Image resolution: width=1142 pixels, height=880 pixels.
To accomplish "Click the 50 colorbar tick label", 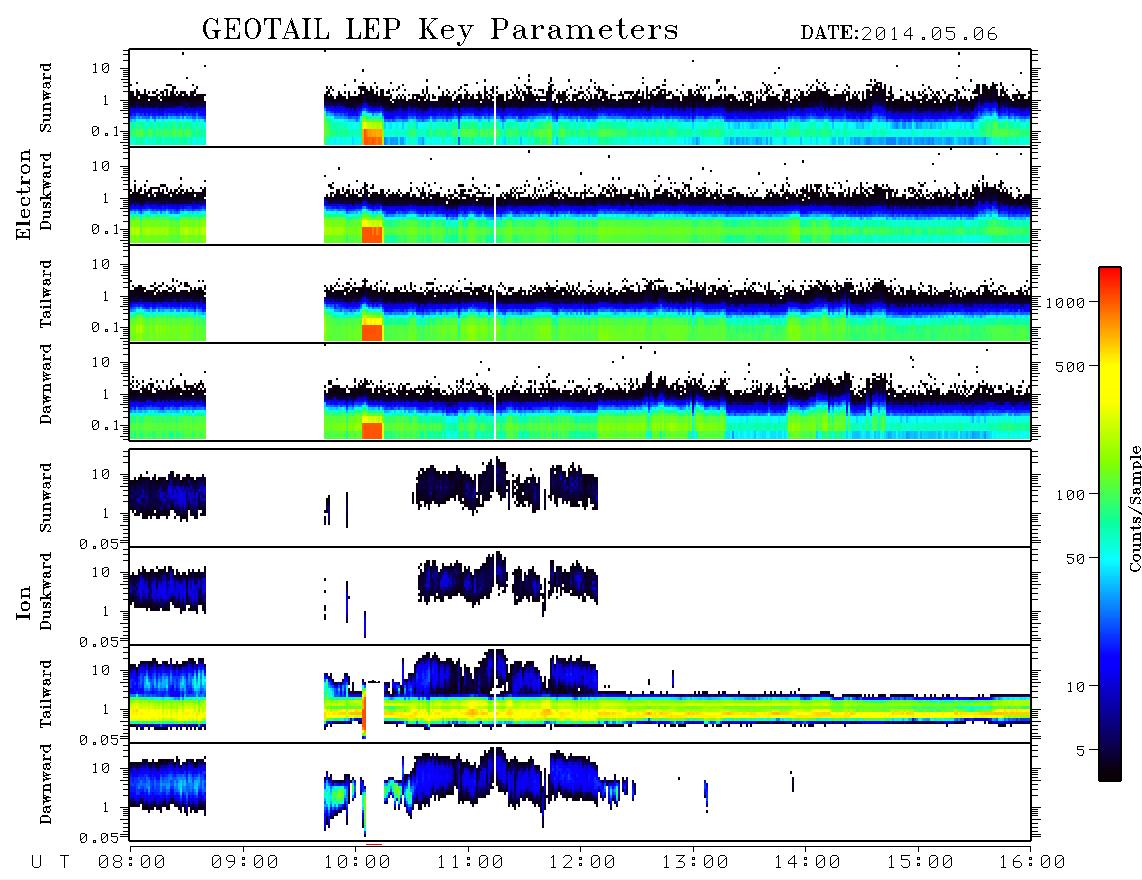I will tap(1075, 559).
